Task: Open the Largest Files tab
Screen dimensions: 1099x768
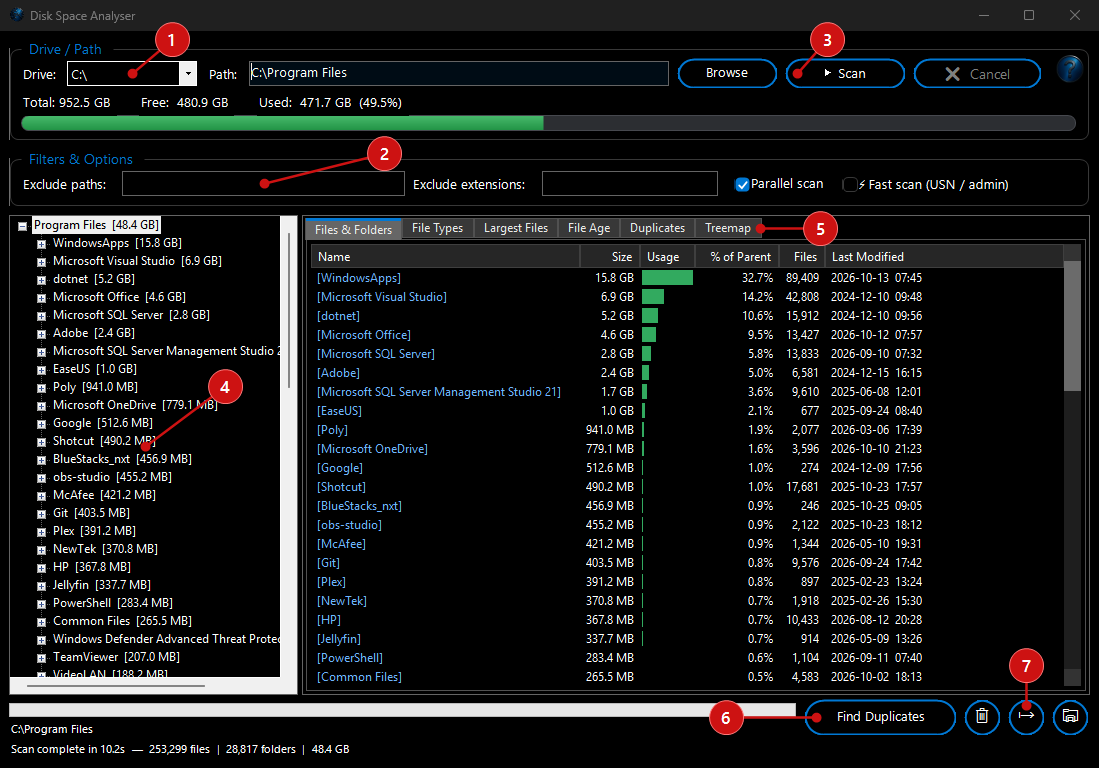Action: coord(516,228)
